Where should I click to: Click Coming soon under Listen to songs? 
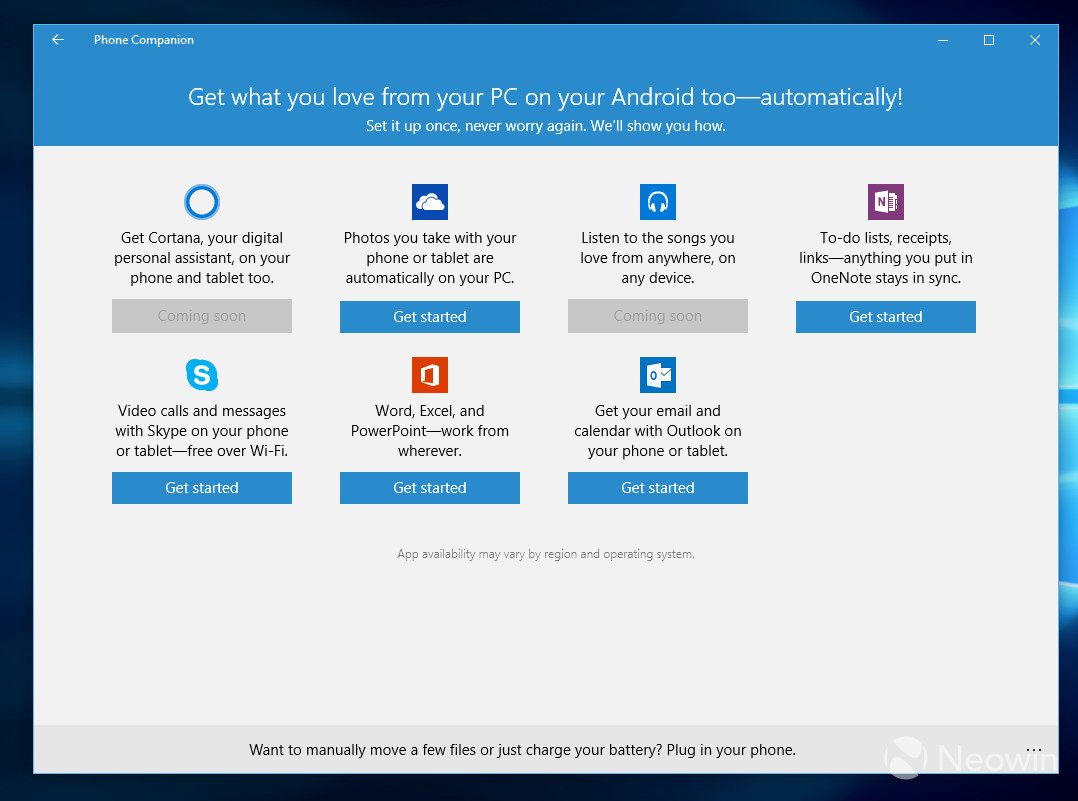[x=658, y=316]
